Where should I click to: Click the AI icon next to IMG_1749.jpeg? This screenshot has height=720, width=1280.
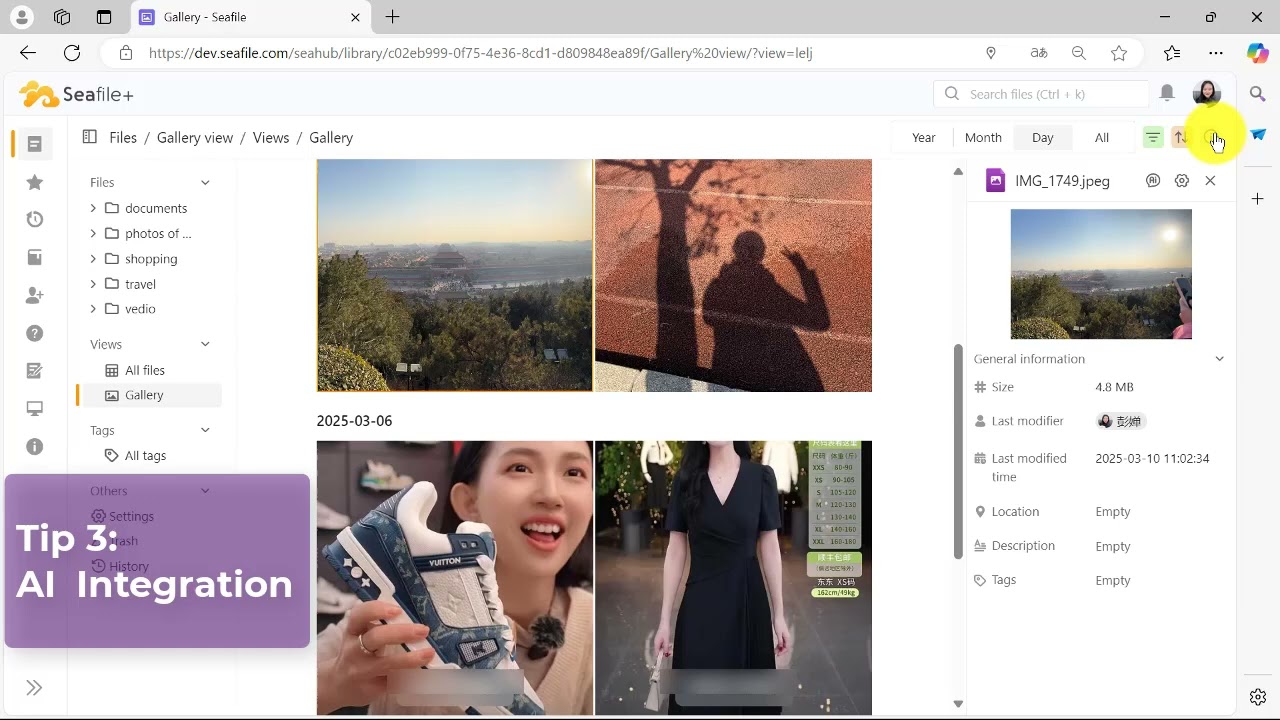click(x=1153, y=181)
